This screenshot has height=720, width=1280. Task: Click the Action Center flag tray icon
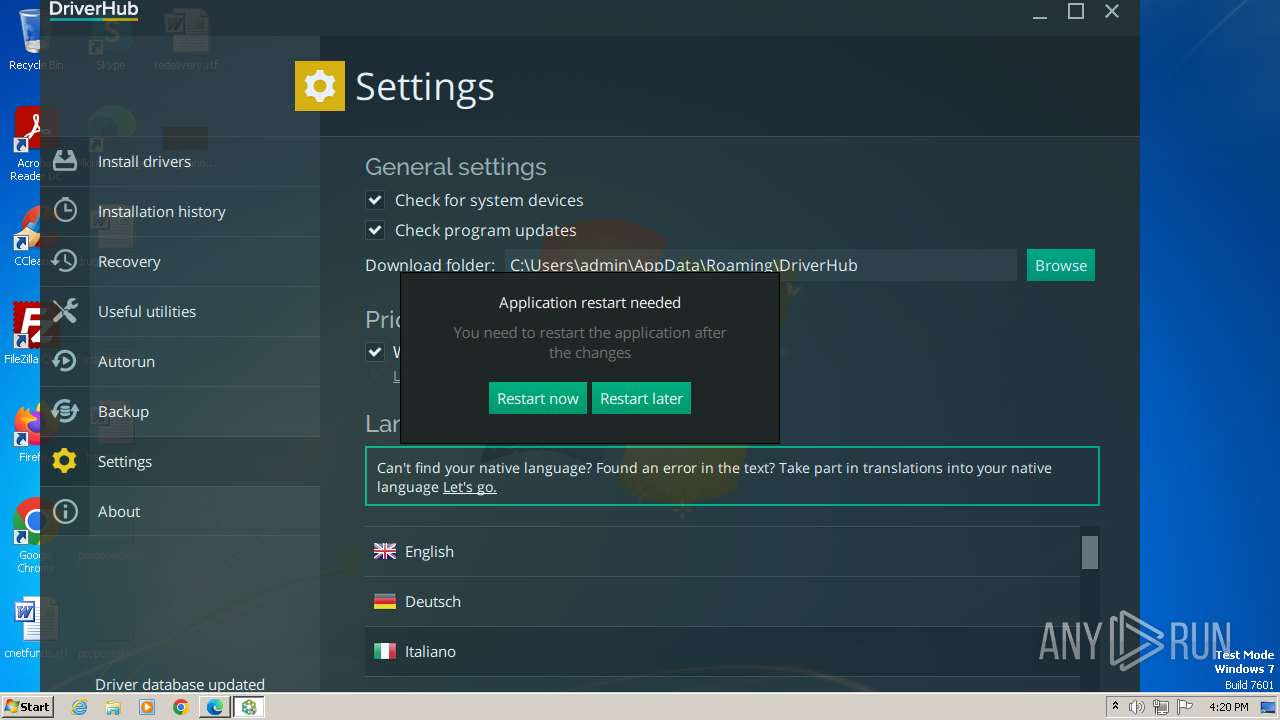tap(1185, 707)
